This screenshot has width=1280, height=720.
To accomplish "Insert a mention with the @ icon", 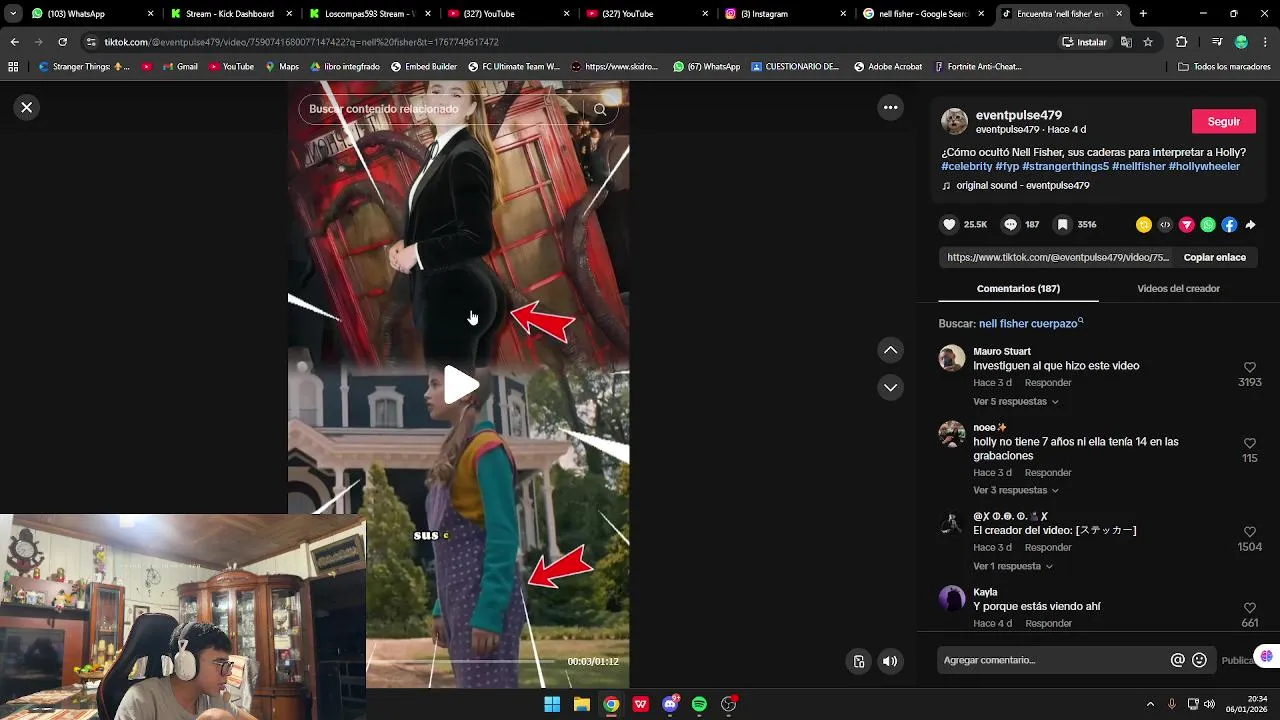I will coord(1178,660).
